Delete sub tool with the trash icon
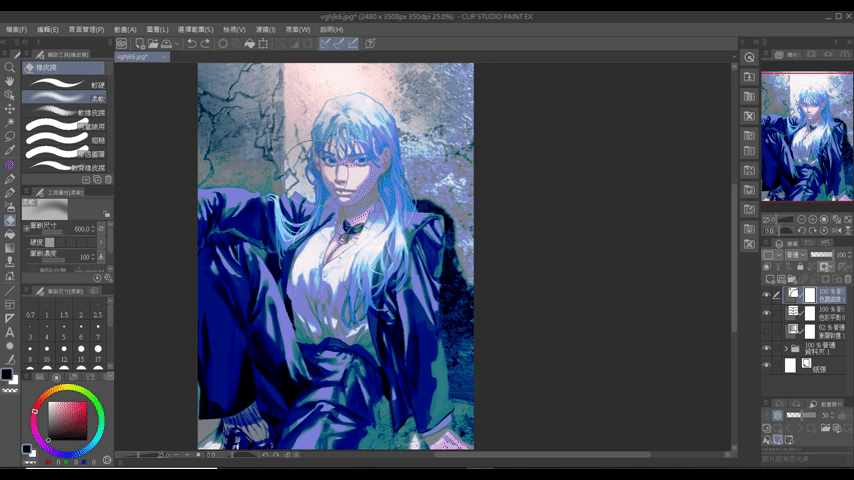 point(108,179)
